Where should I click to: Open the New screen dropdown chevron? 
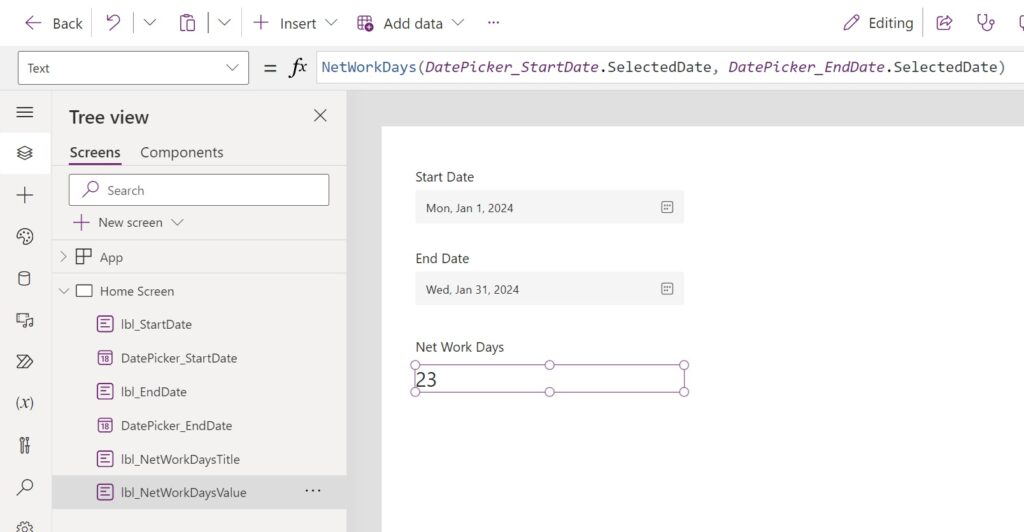tap(177, 223)
